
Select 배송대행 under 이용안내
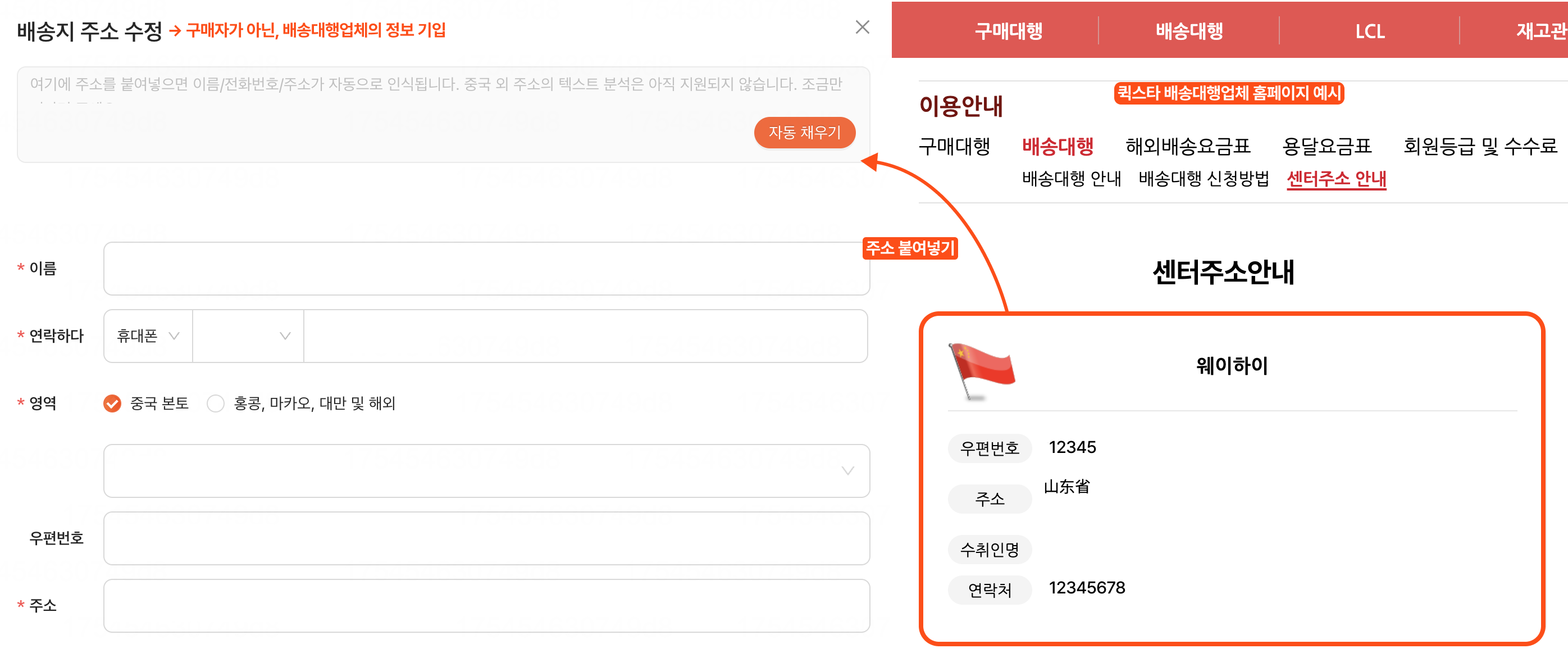click(1059, 146)
